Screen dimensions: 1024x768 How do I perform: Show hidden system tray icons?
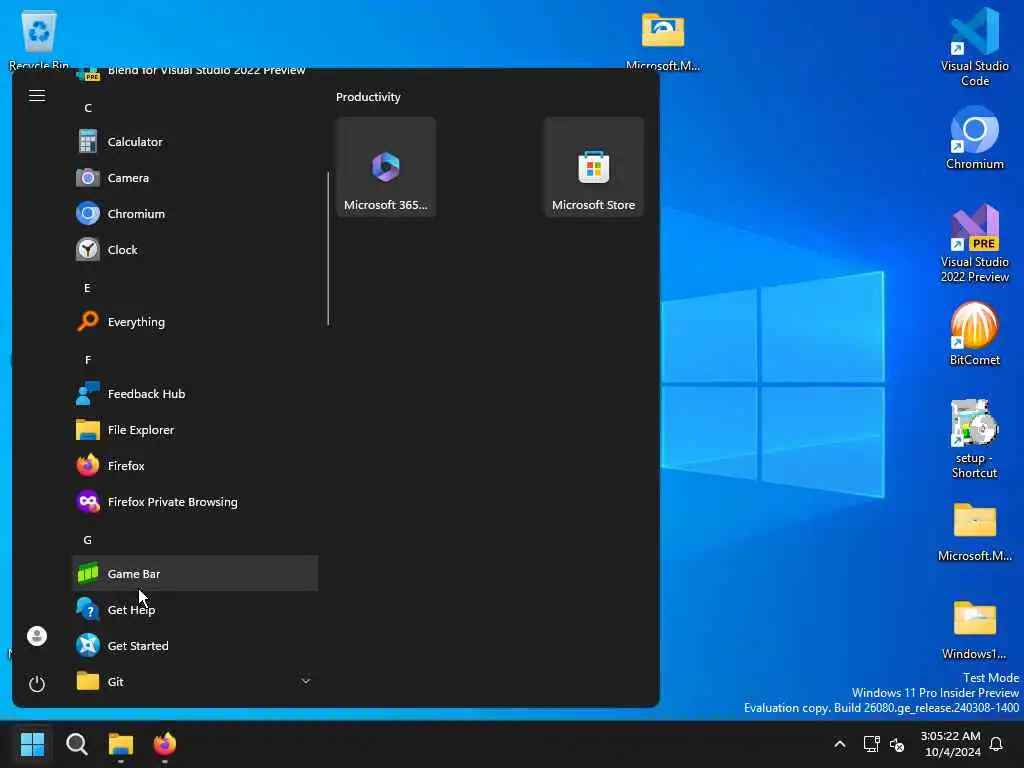[840, 744]
